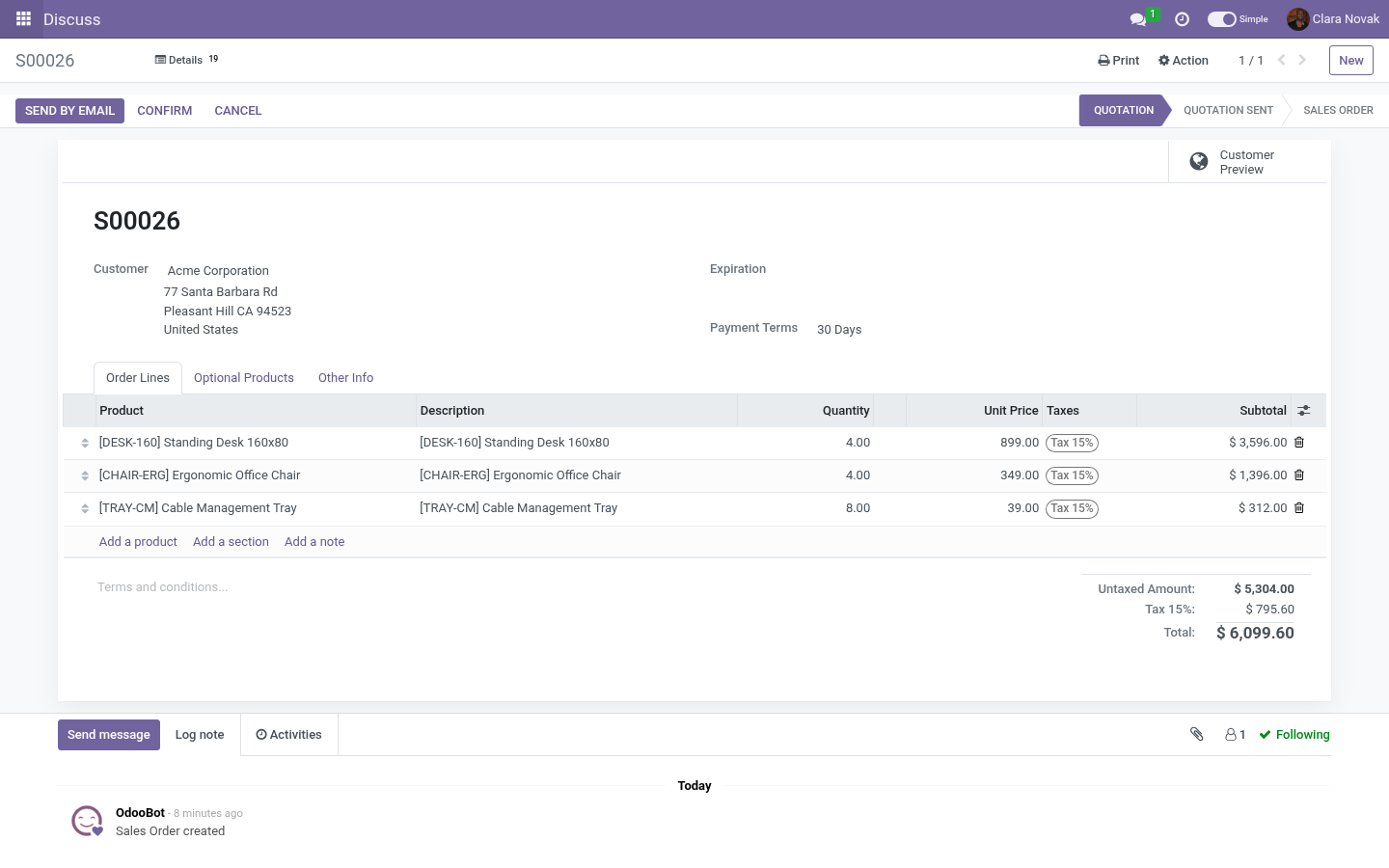Go to previous record arrow
Viewport: 1389px width, 868px height.
click(1282, 60)
